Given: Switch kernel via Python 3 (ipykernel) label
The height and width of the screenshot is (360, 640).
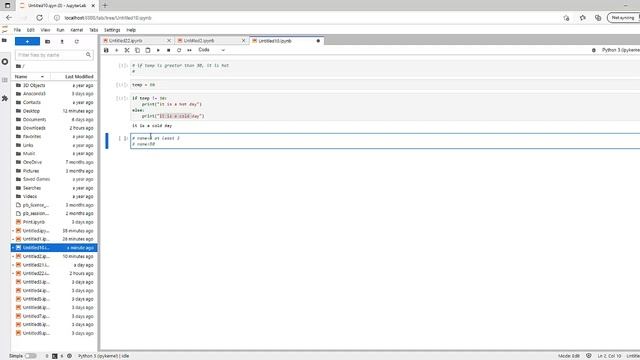Looking at the screenshot, I should pyautogui.click(x=620, y=50).
